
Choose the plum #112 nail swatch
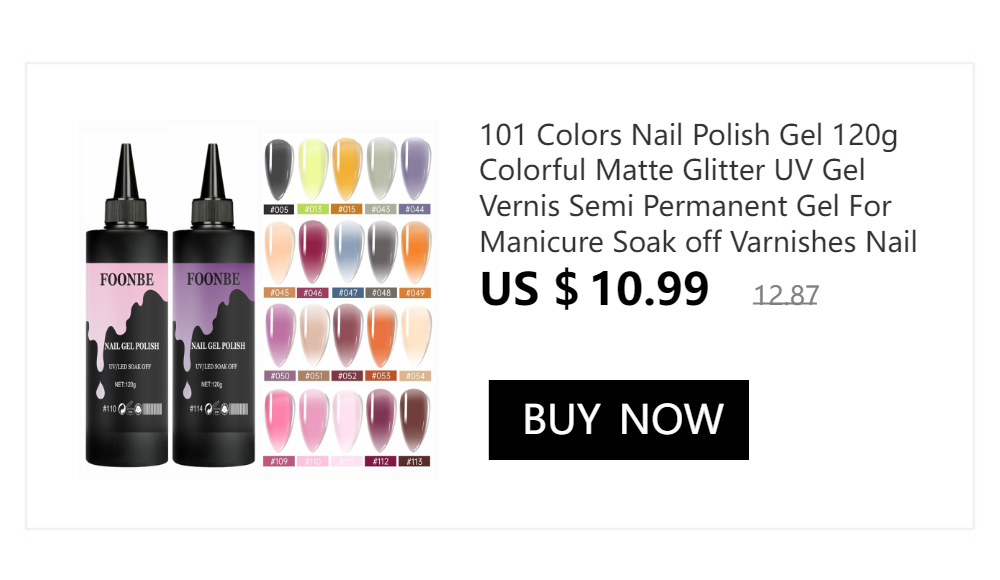tap(381, 421)
